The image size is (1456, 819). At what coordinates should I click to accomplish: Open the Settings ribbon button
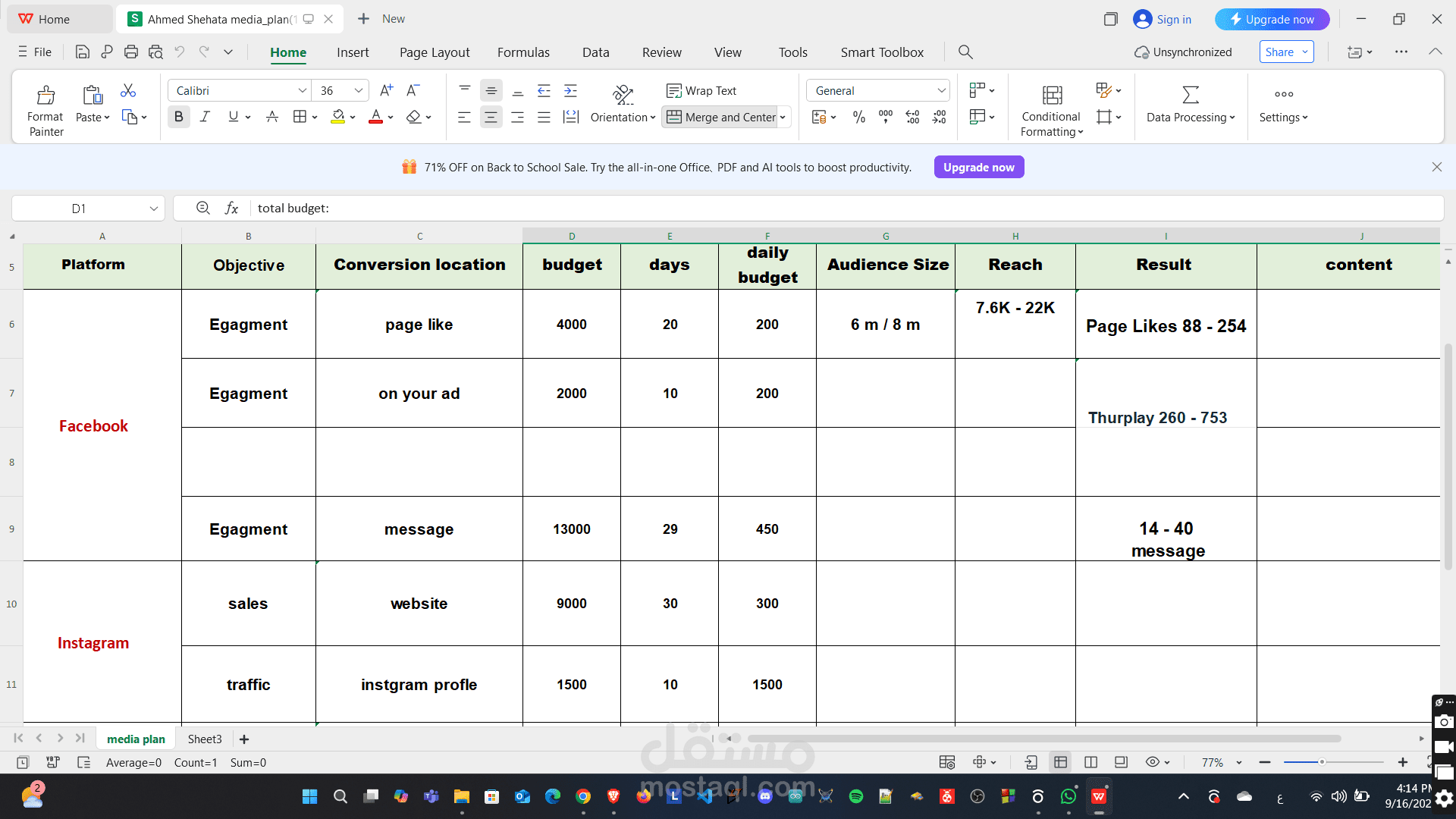tap(1284, 104)
